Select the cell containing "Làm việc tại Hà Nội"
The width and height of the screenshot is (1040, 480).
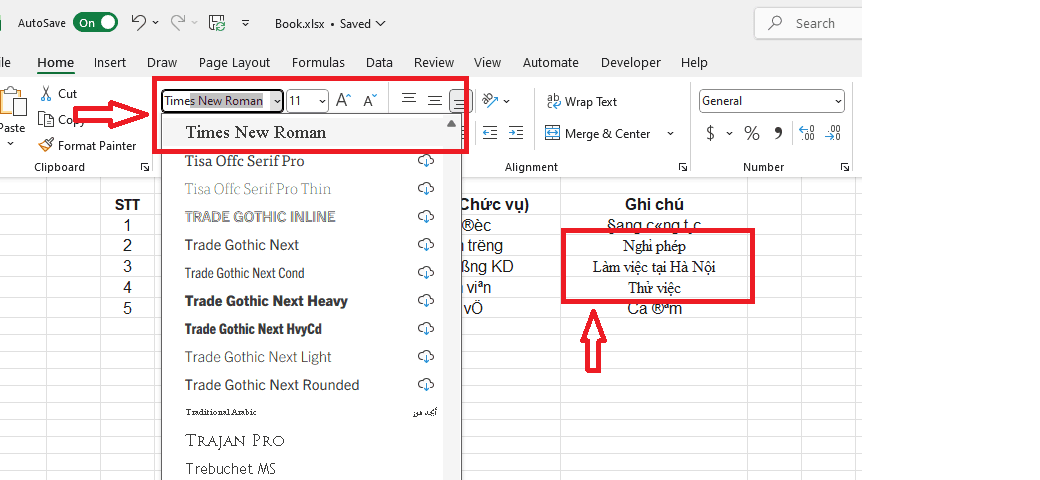(x=654, y=267)
